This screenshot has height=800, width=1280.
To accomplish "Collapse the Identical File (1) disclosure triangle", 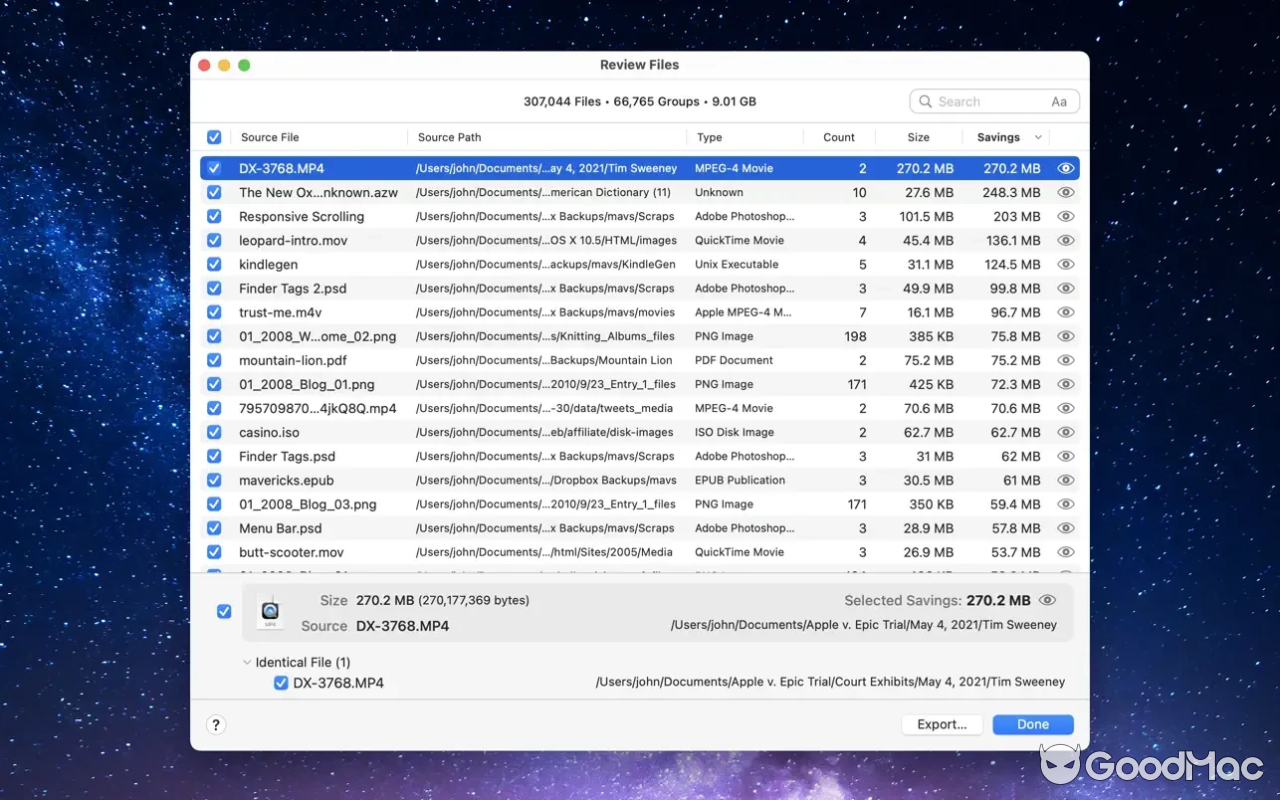I will click(246, 662).
